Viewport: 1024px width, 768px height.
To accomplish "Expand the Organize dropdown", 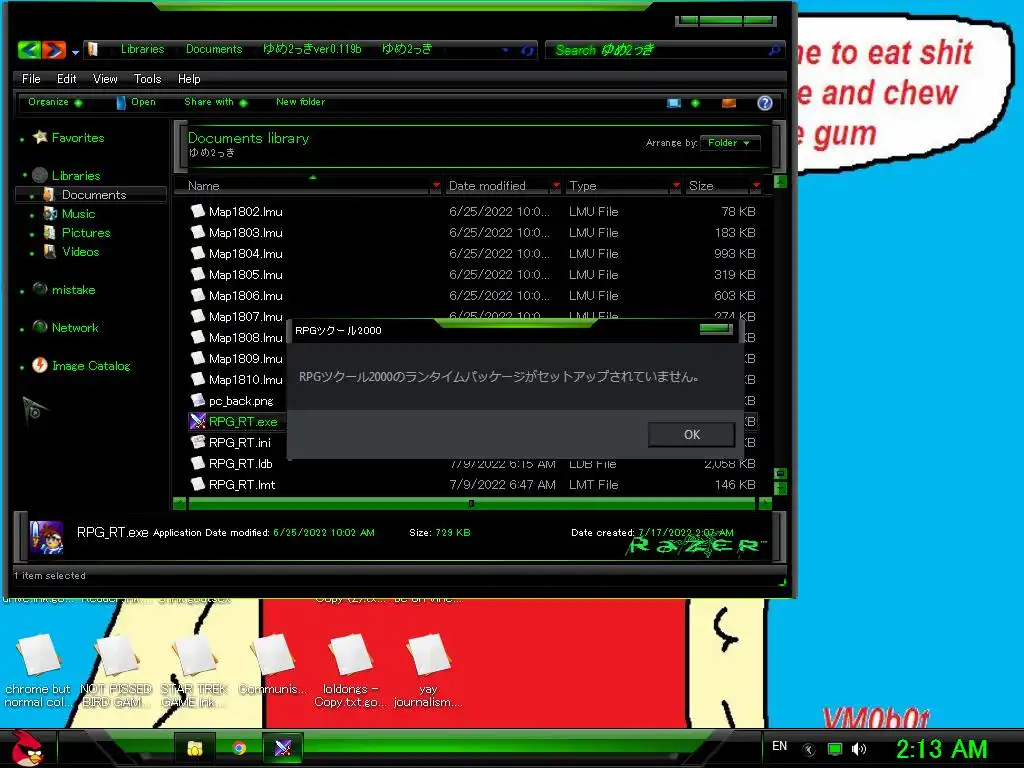I will (x=55, y=102).
